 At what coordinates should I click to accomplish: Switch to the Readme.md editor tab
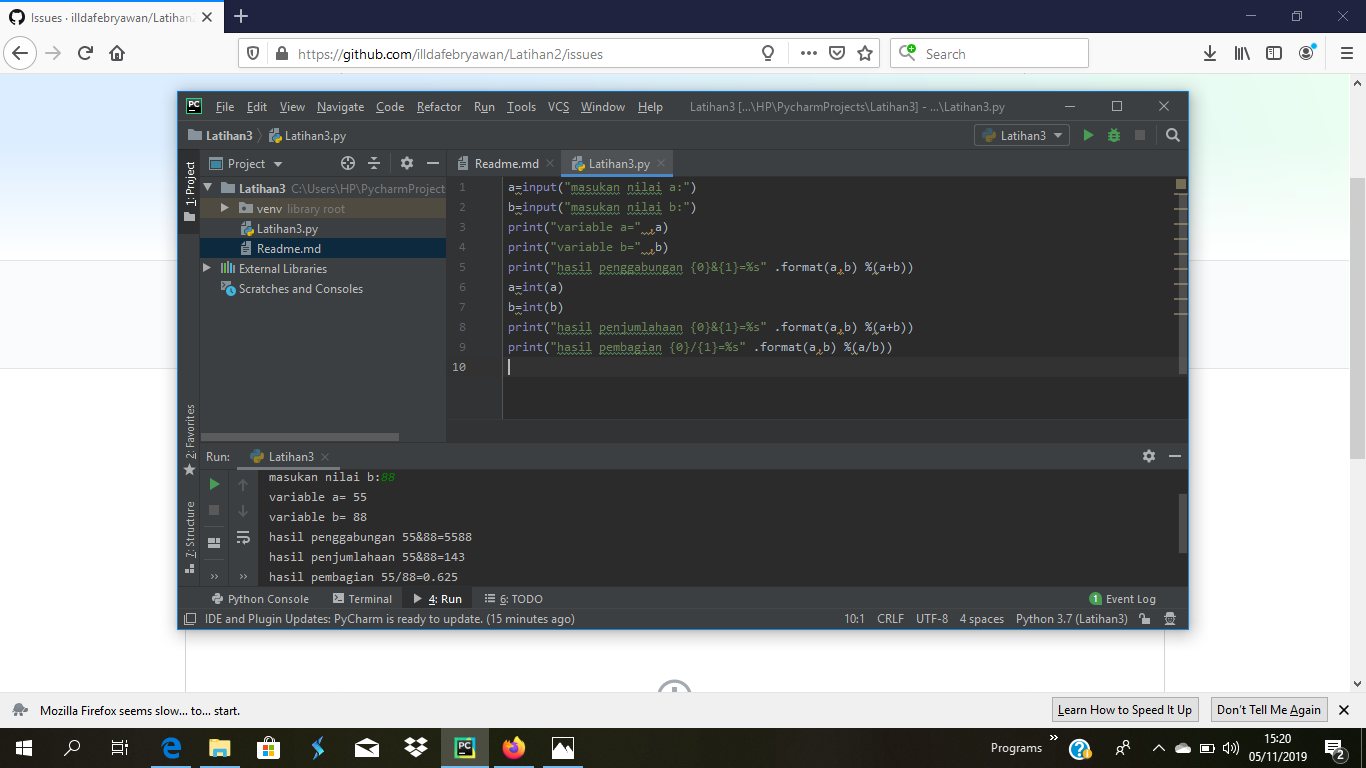point(505,163)
